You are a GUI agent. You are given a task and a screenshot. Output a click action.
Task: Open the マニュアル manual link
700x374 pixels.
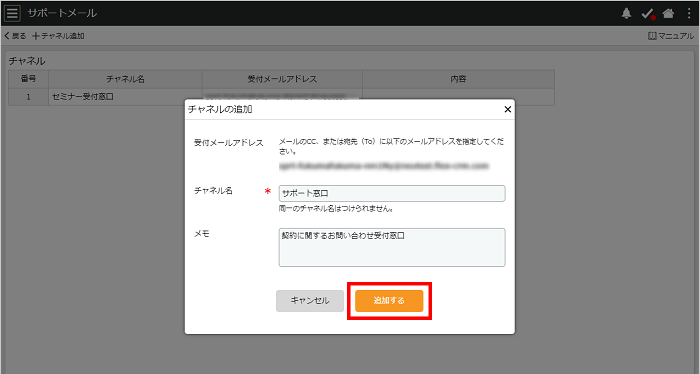point(671,36)
